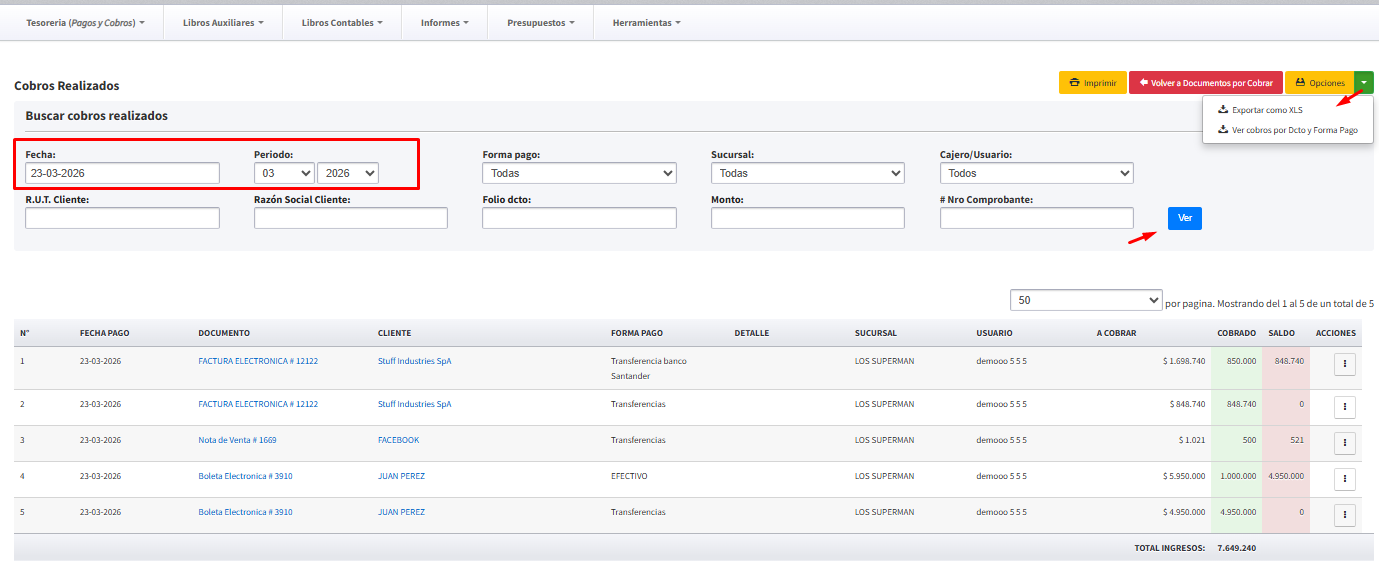1379x578 pixels.
Task: Open the Stuff Industries SpA client link in row 1
Action: (414, 361)
